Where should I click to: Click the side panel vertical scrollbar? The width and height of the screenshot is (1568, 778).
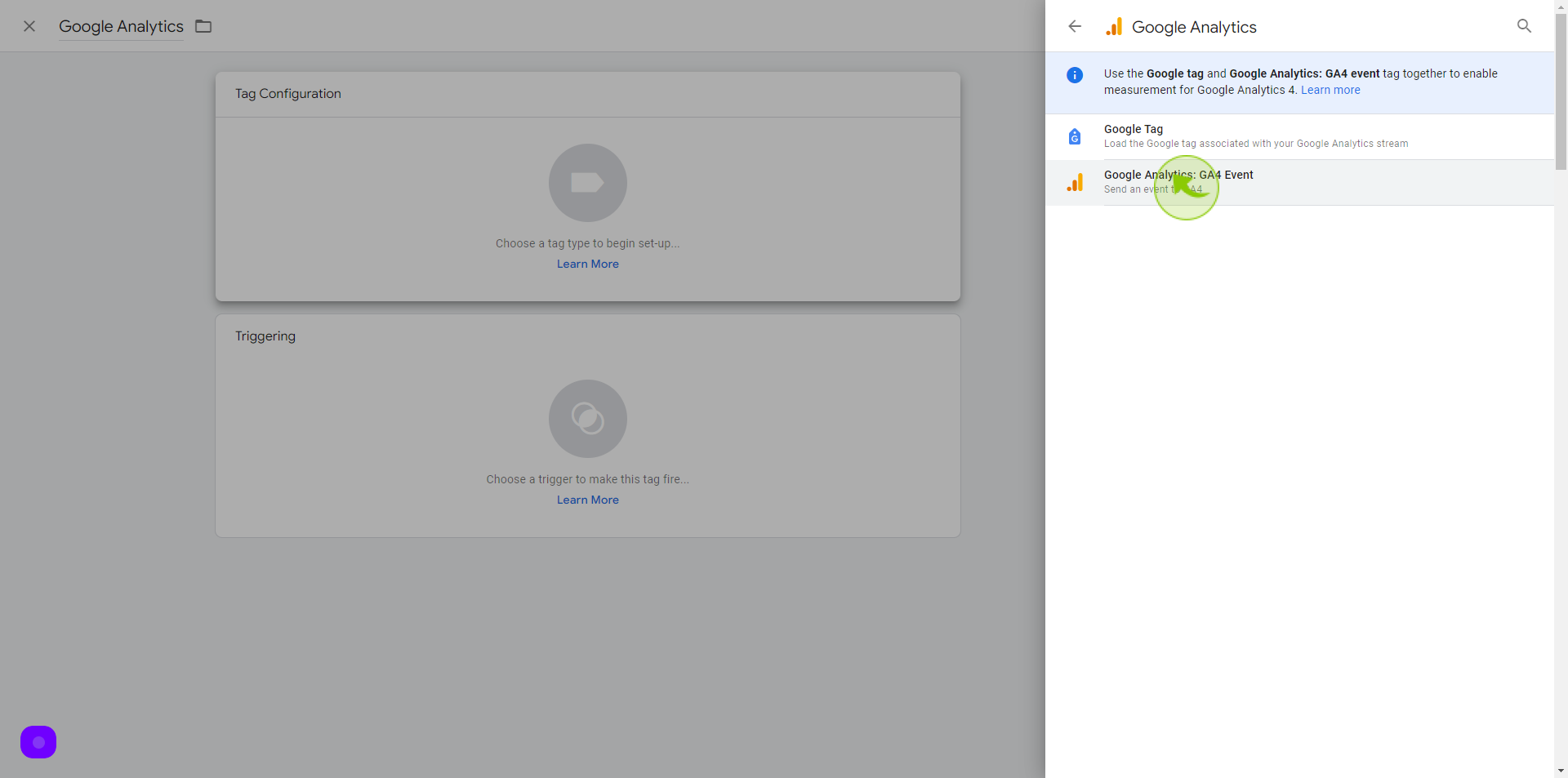point(1561,91)
